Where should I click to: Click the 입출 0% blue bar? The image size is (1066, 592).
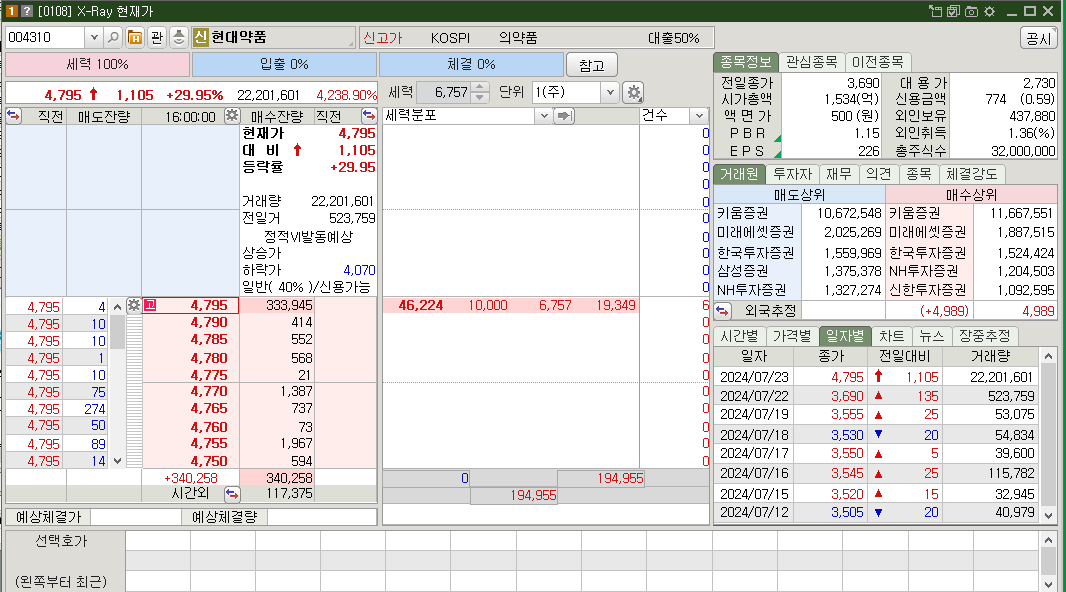click(284, 64)
